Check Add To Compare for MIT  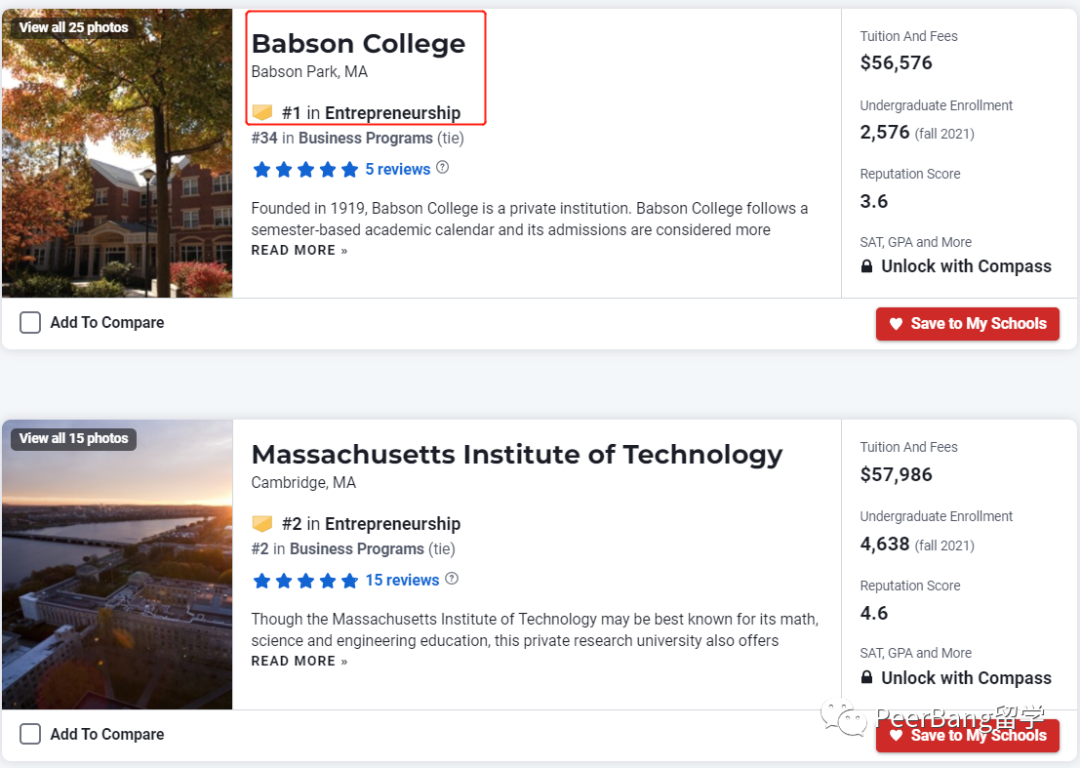[x=31, y=734]
